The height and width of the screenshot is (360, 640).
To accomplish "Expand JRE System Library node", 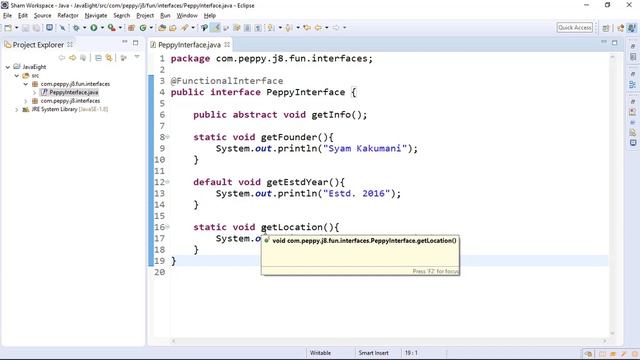I will [17, 109].
